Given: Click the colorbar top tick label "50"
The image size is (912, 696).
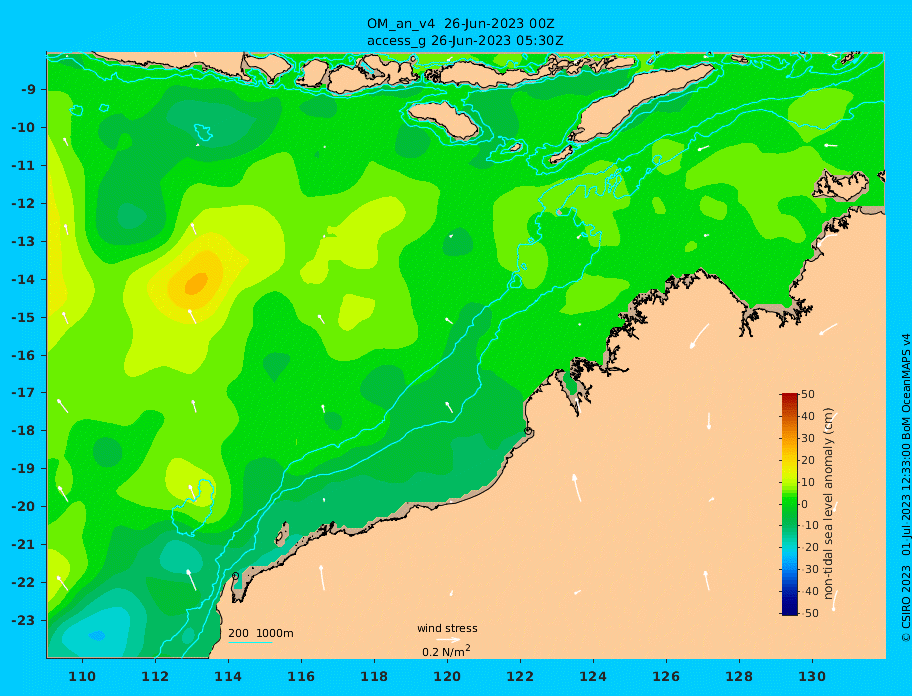Looking at the screenshot, I should [x=808, y=395].
